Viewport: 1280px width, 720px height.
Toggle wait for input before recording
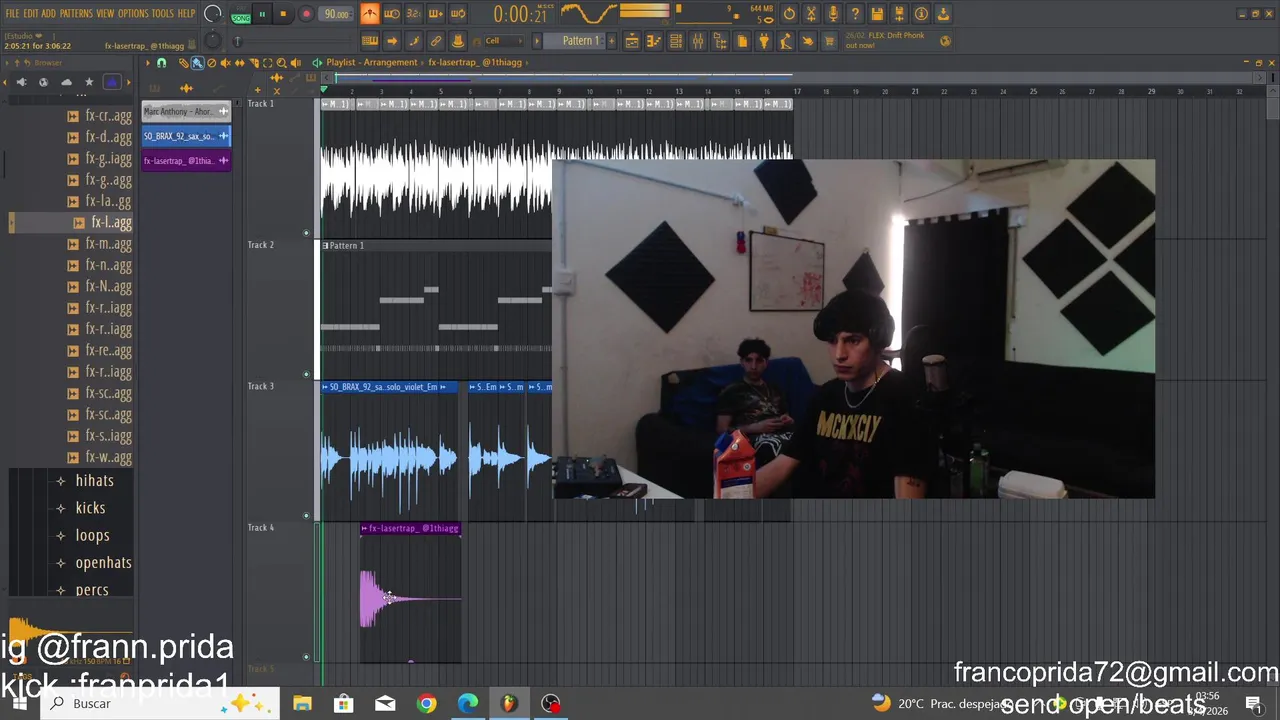pos(392,14)
